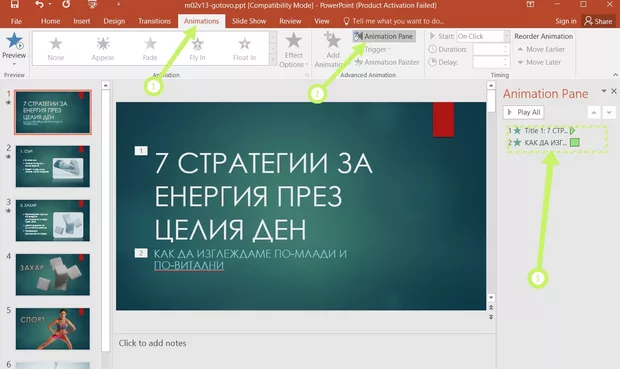Image resolution: width=620 pixels, height=369 pixels.
Task: Choose the None animation effect
Action: (x=56, y=49)
